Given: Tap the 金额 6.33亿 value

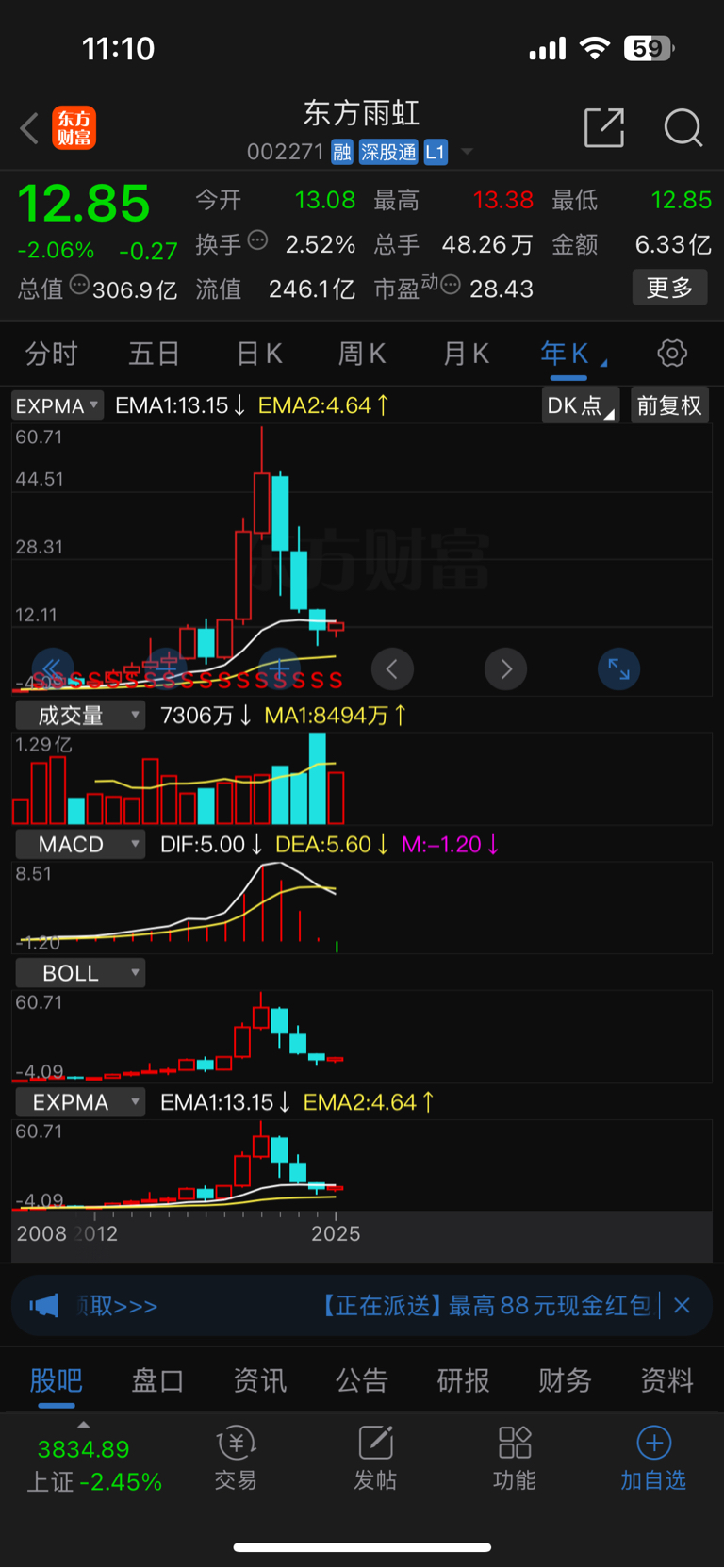Looking at the screenshot, I should click(x=673, y=245).
